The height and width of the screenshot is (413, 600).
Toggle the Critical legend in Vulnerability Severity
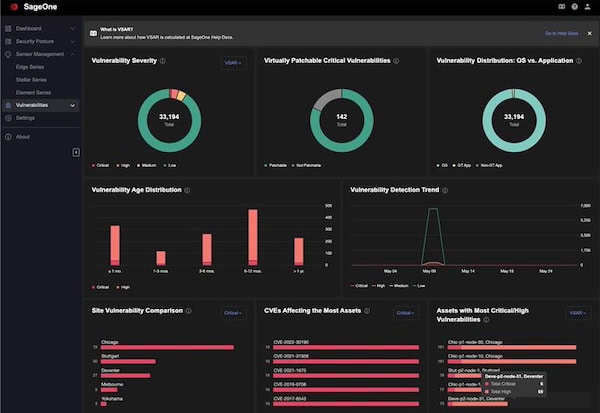coord(100,165)
